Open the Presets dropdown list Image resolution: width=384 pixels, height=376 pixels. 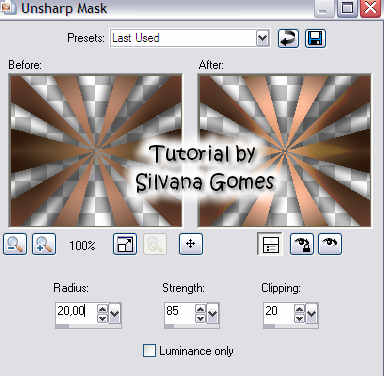pyautogui.click(x=263, y=39)
